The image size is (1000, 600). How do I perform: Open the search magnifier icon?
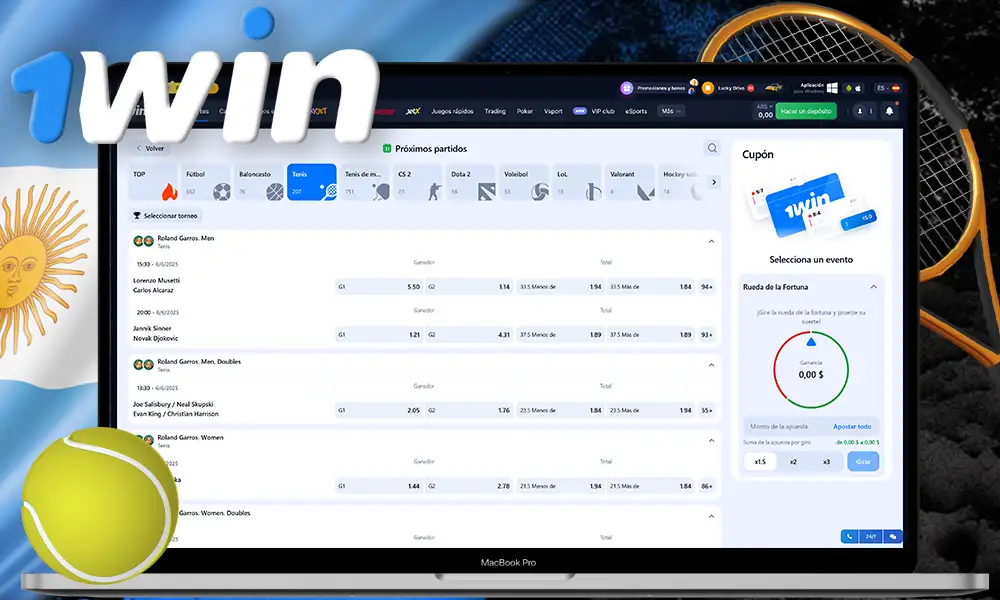click(x=712, y=147)
